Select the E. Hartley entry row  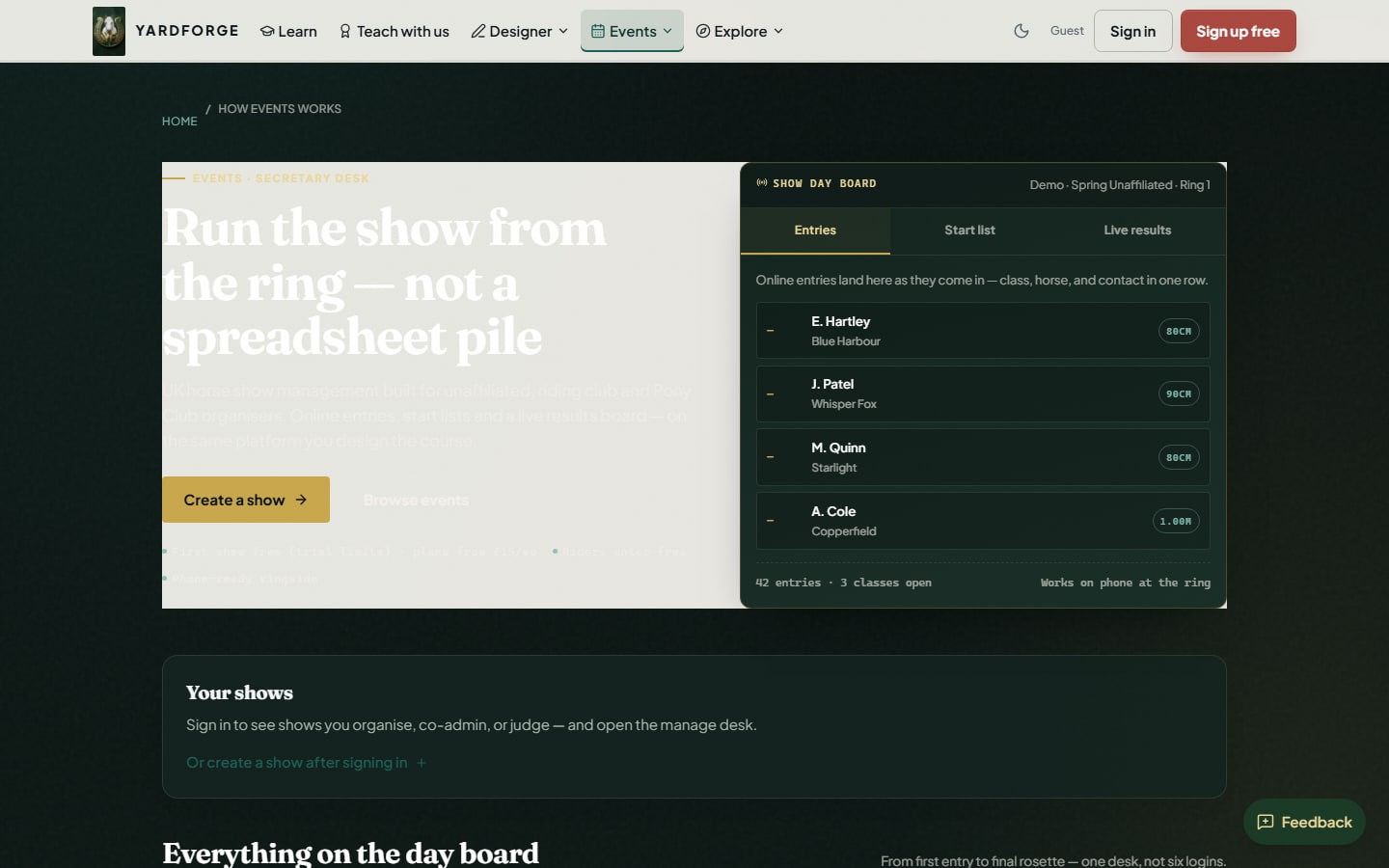click(x=983, y=331)
